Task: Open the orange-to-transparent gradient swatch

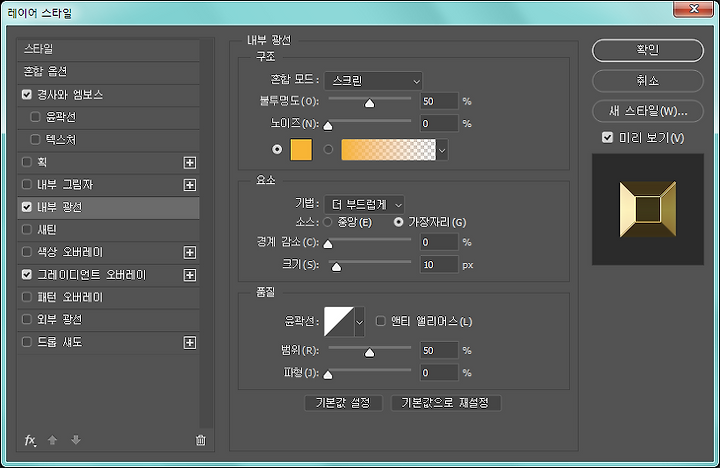Action: (x=388, y=150)
